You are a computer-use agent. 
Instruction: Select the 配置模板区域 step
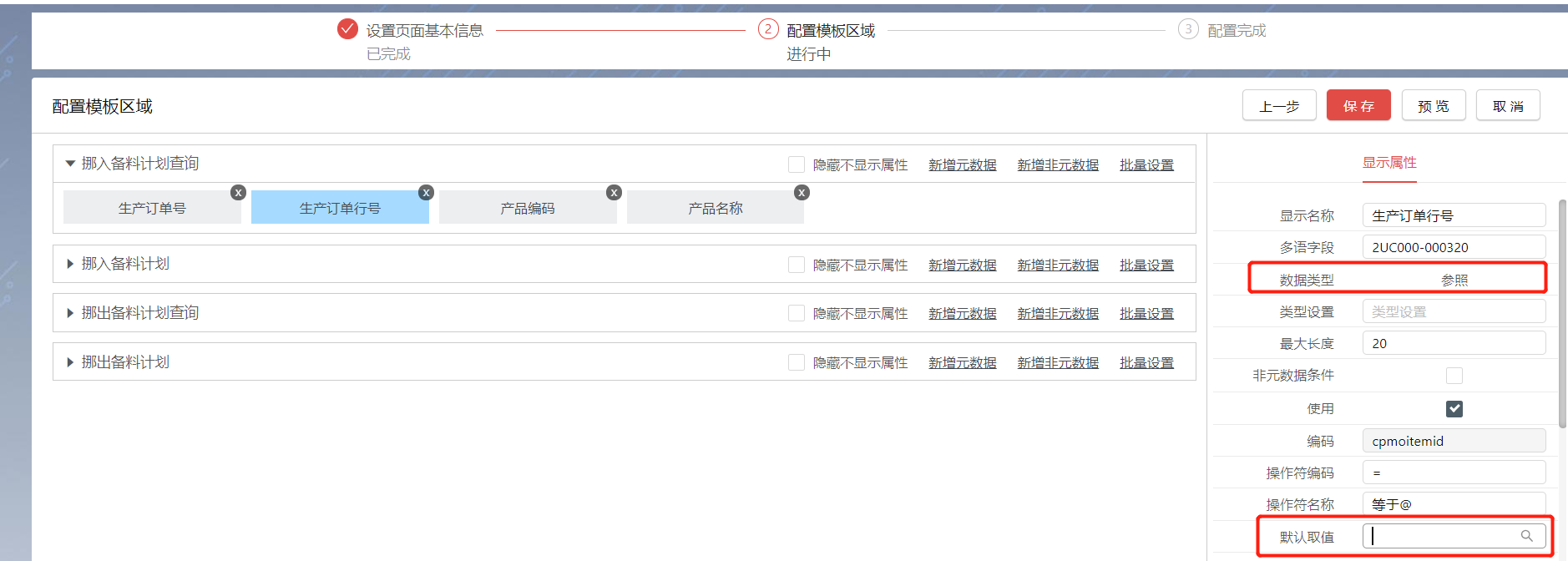(x=831, y=31)
